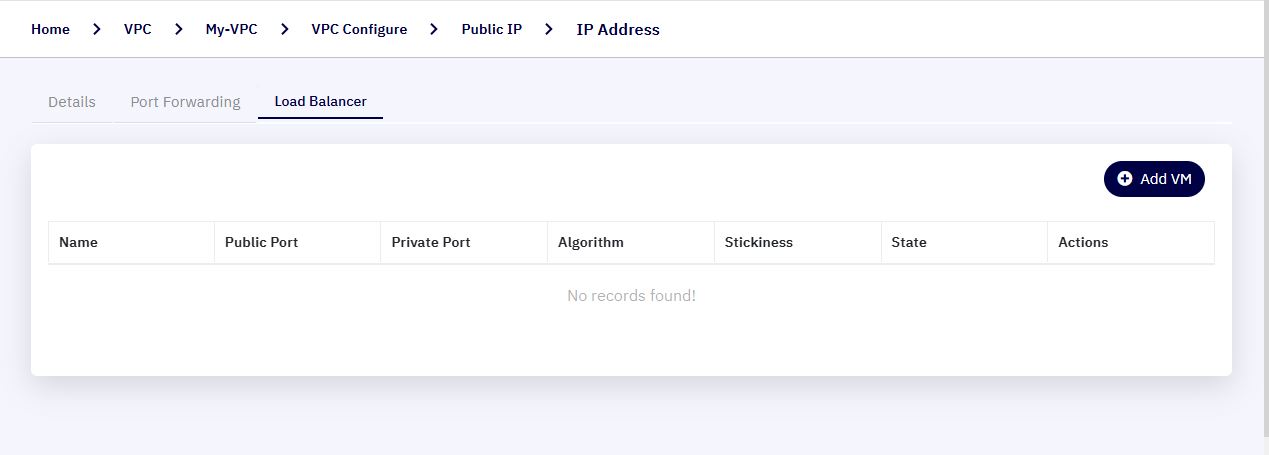Click the chevron arrow after VPC Configure

pos(434,29)
